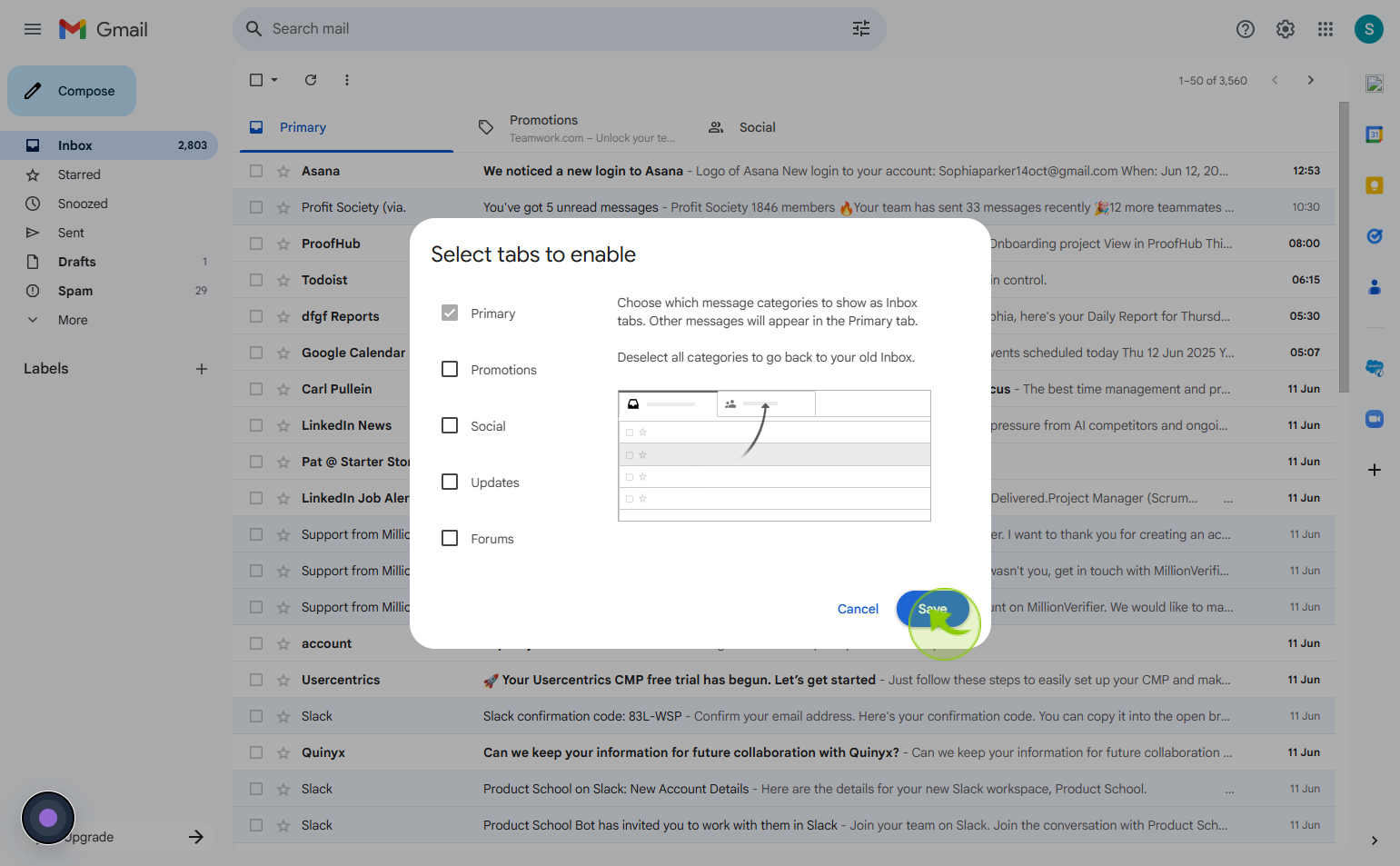Open the main menu hamburger icon

[x=33, y=29]
